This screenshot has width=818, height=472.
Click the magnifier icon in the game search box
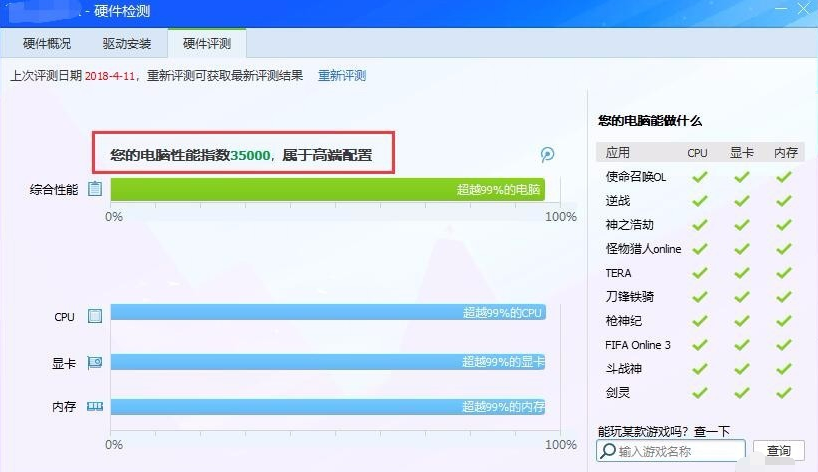coord(607,451)
